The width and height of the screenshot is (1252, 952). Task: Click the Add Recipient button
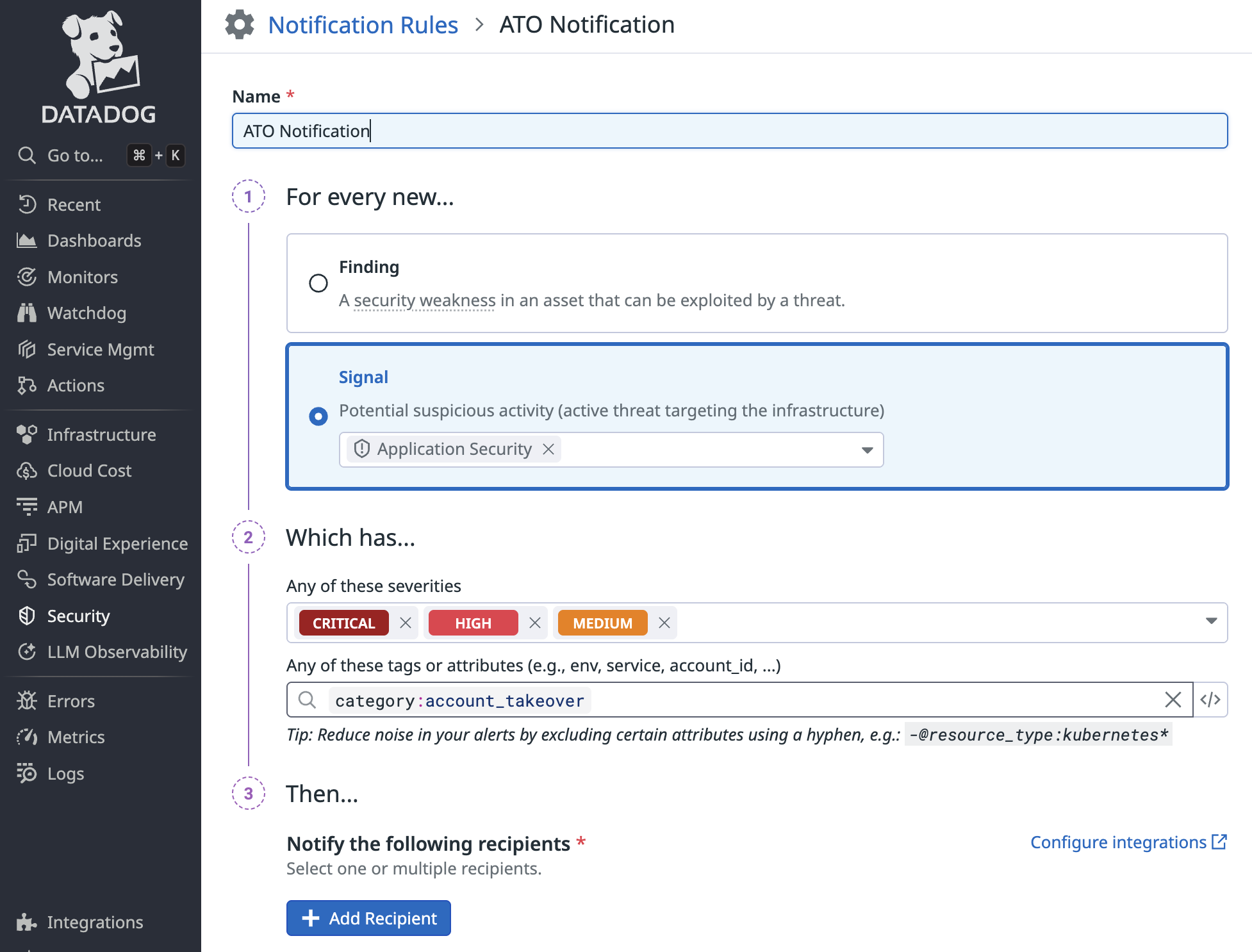click(368, 918)
